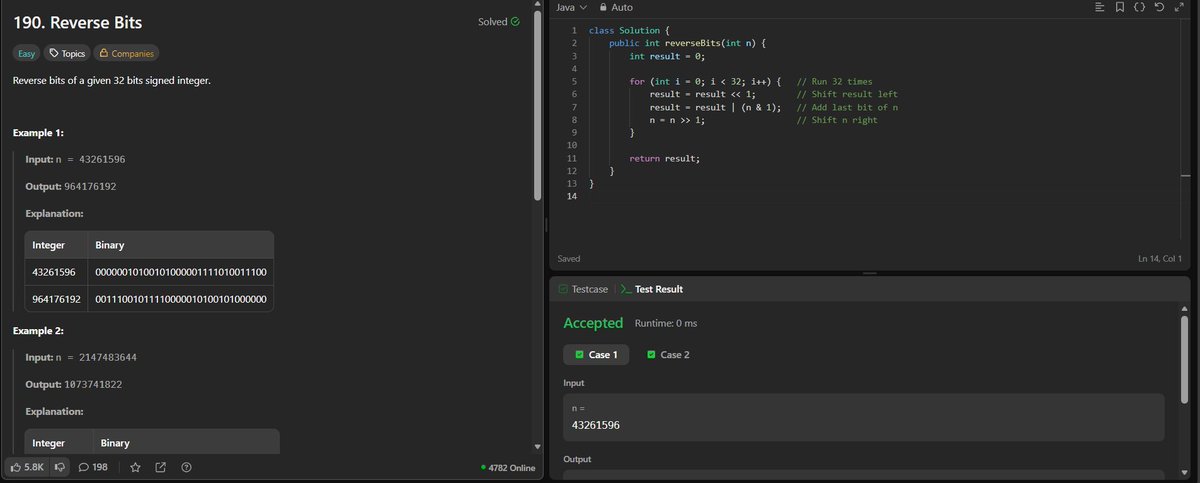Switch to the Testcase tab

[x=583, y=289]
